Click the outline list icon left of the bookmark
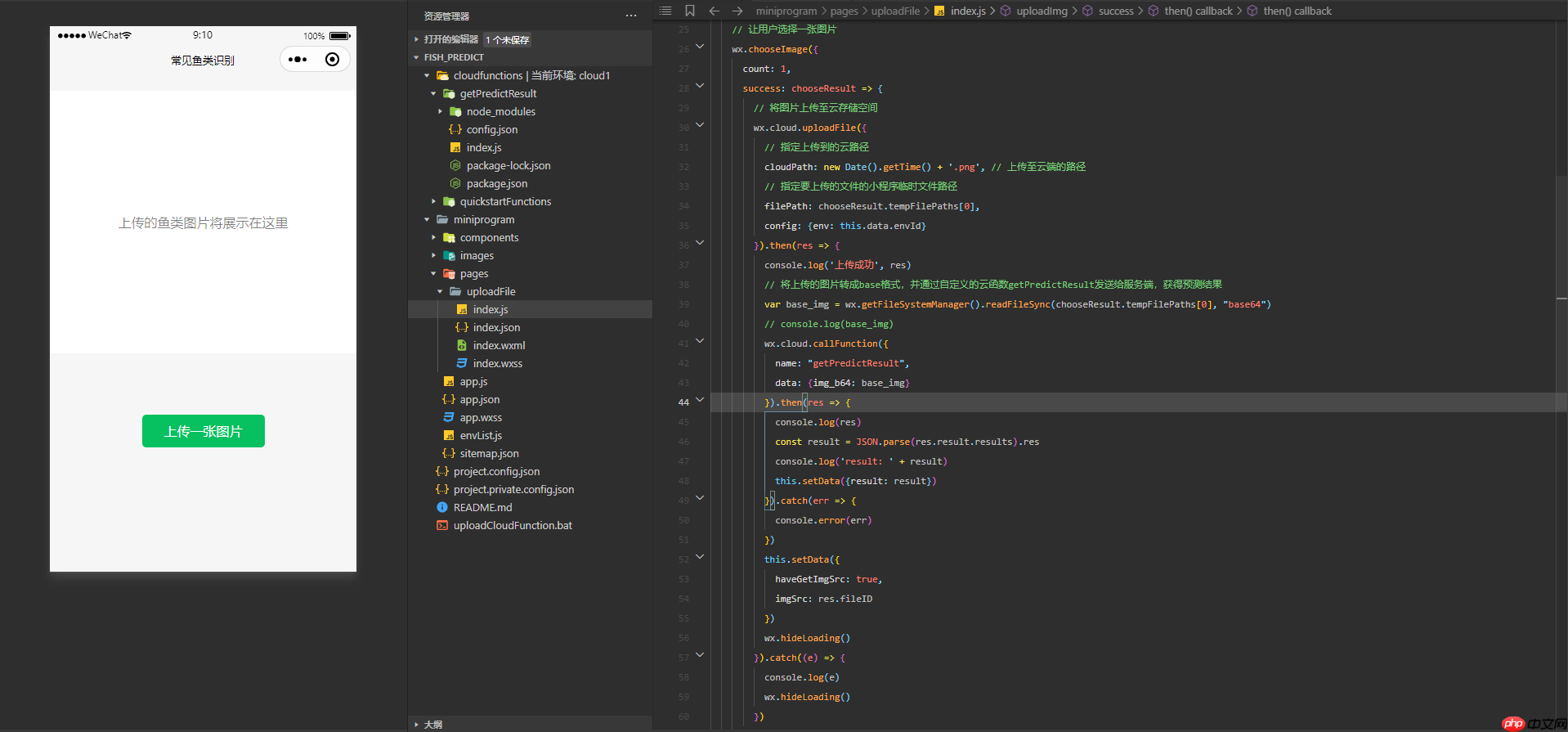Viewport: 1568px width, 732px height. click(665, 11)
